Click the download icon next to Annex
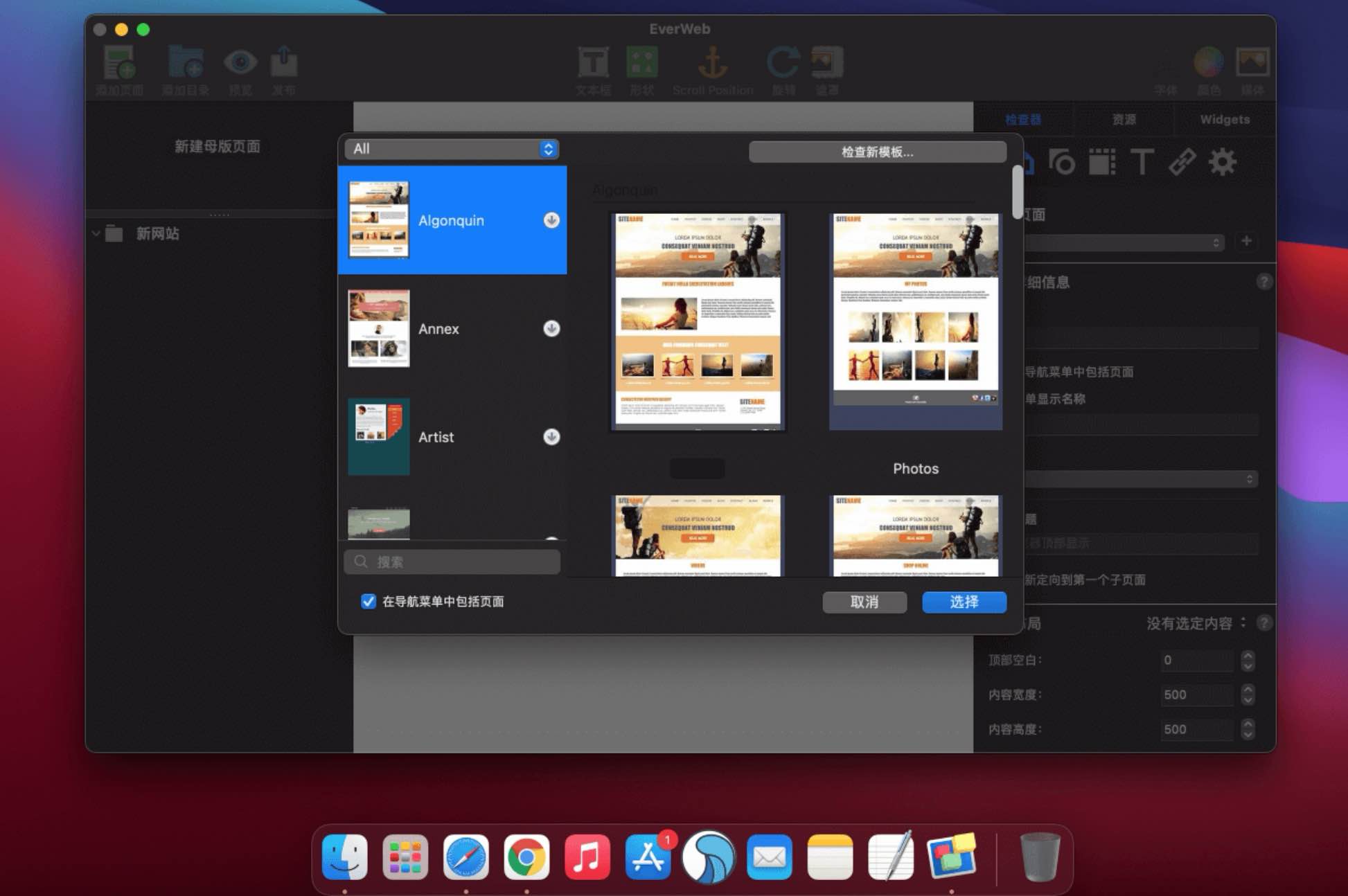 pyautogui.click(x=551, y=328)
